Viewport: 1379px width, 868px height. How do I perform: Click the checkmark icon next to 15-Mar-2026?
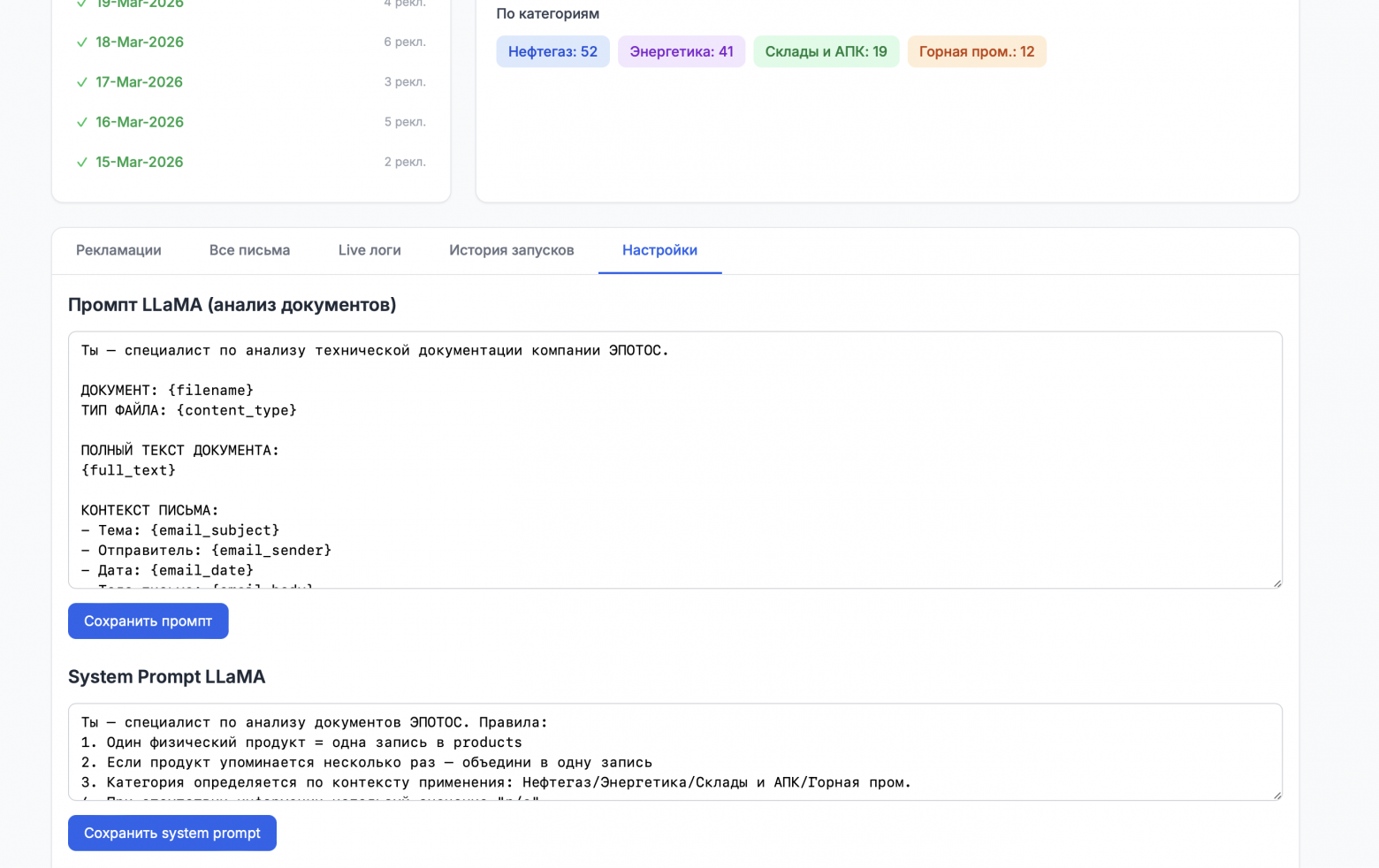[82, 163]
